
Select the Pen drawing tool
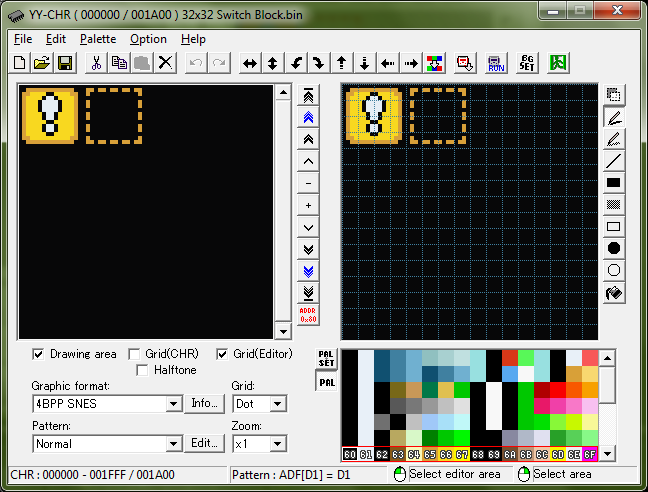pos(614,117)
